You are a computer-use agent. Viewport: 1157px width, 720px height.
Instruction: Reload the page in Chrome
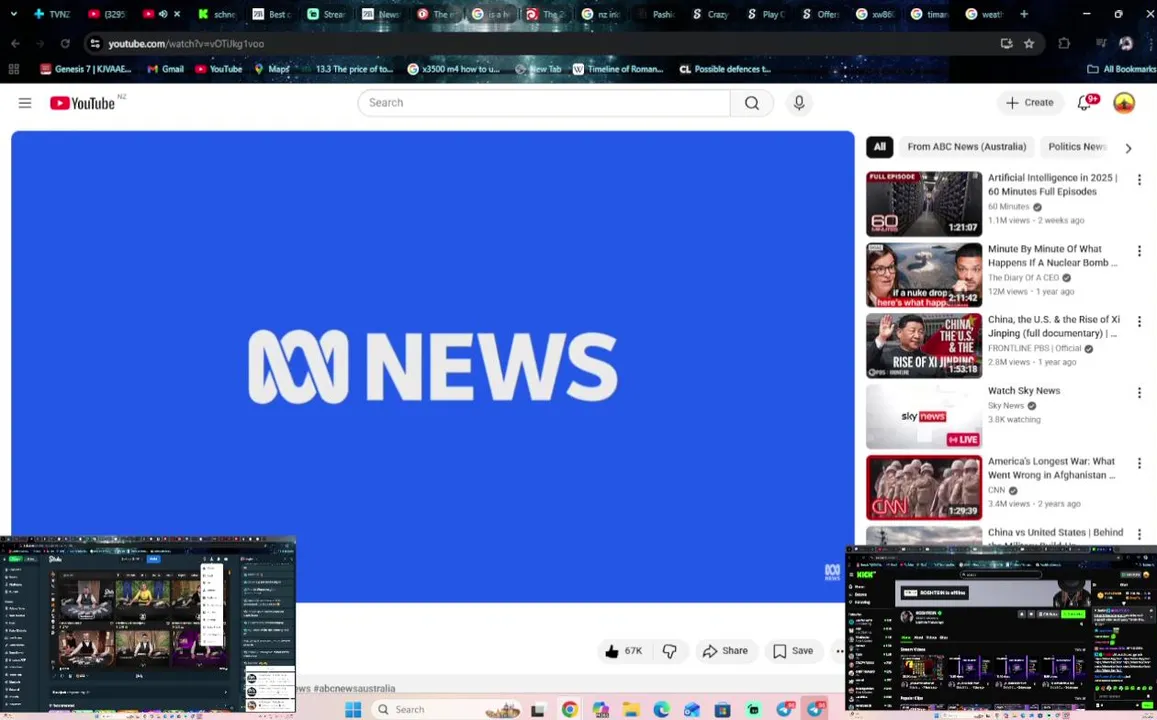tap(65, 44)
